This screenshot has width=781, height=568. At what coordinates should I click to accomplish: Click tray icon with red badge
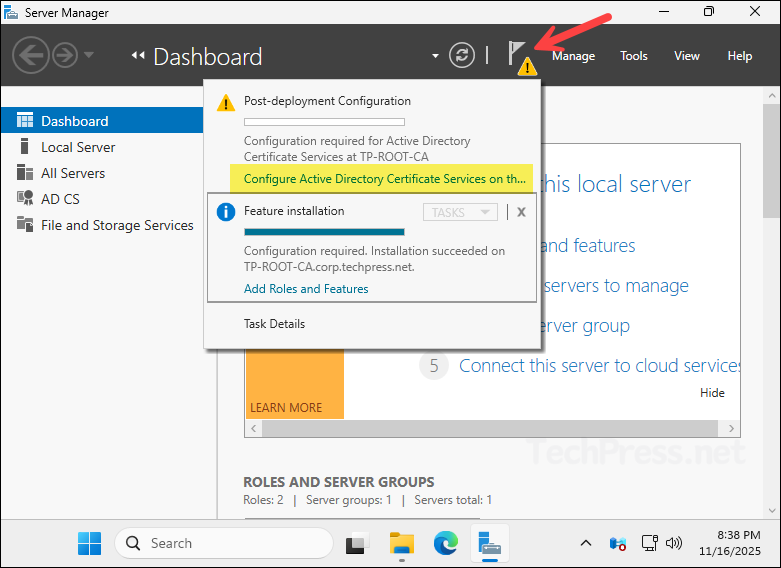618,544
